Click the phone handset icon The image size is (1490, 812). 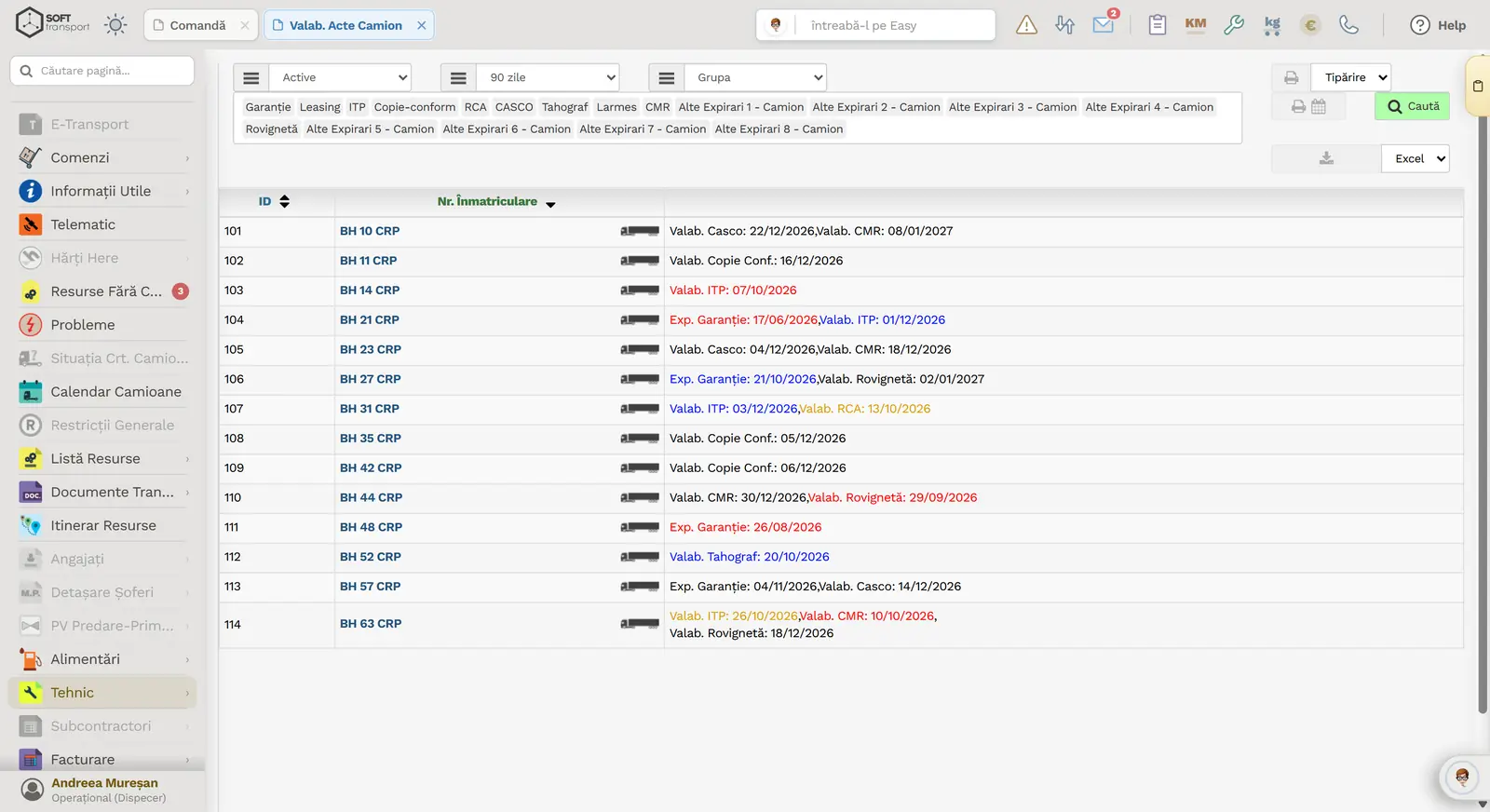1348,25
